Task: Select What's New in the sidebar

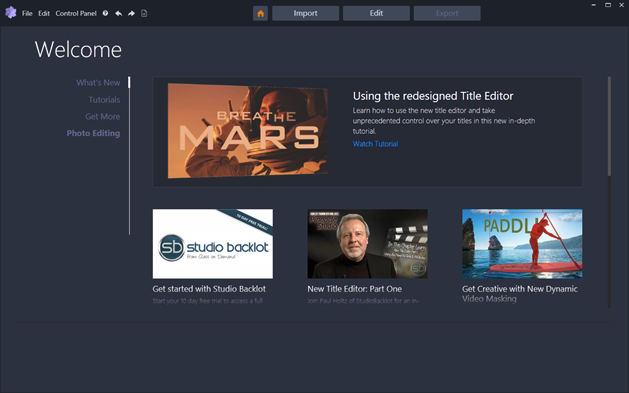Action: pyautogui.click(x=98, y=83)
